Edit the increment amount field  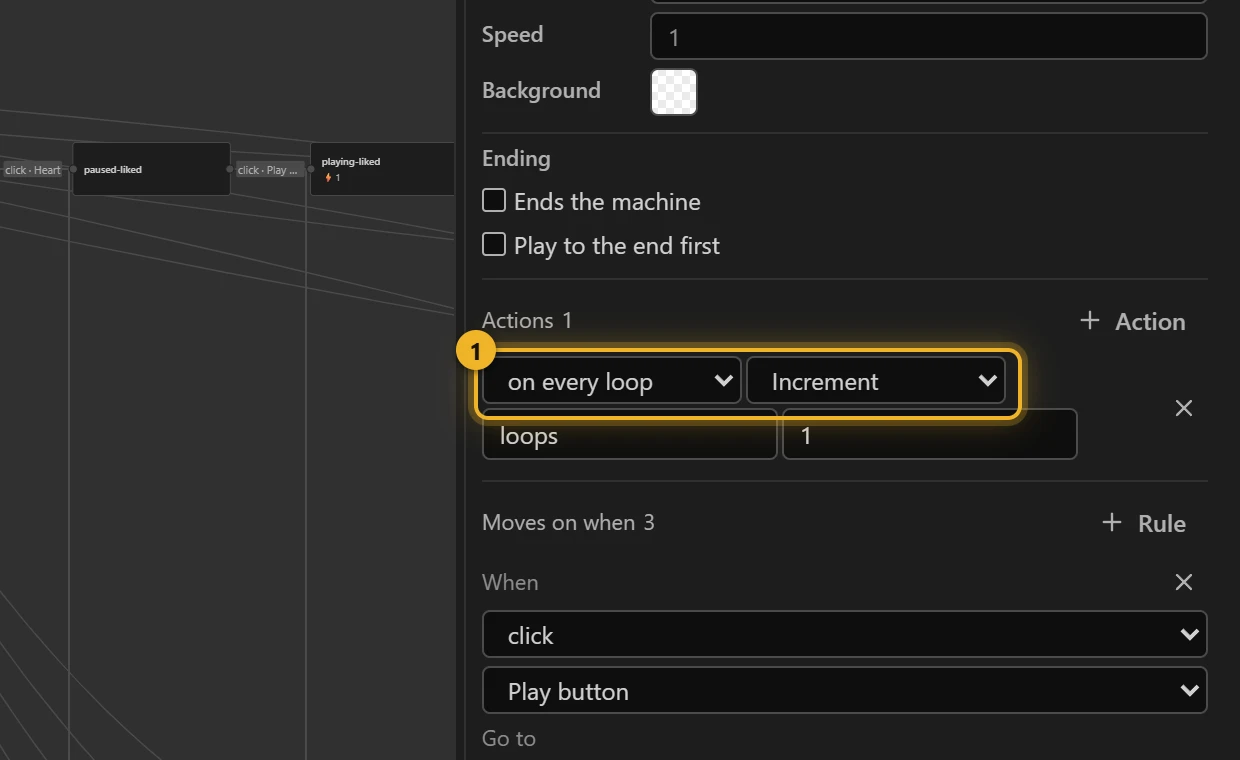point(930,435)
